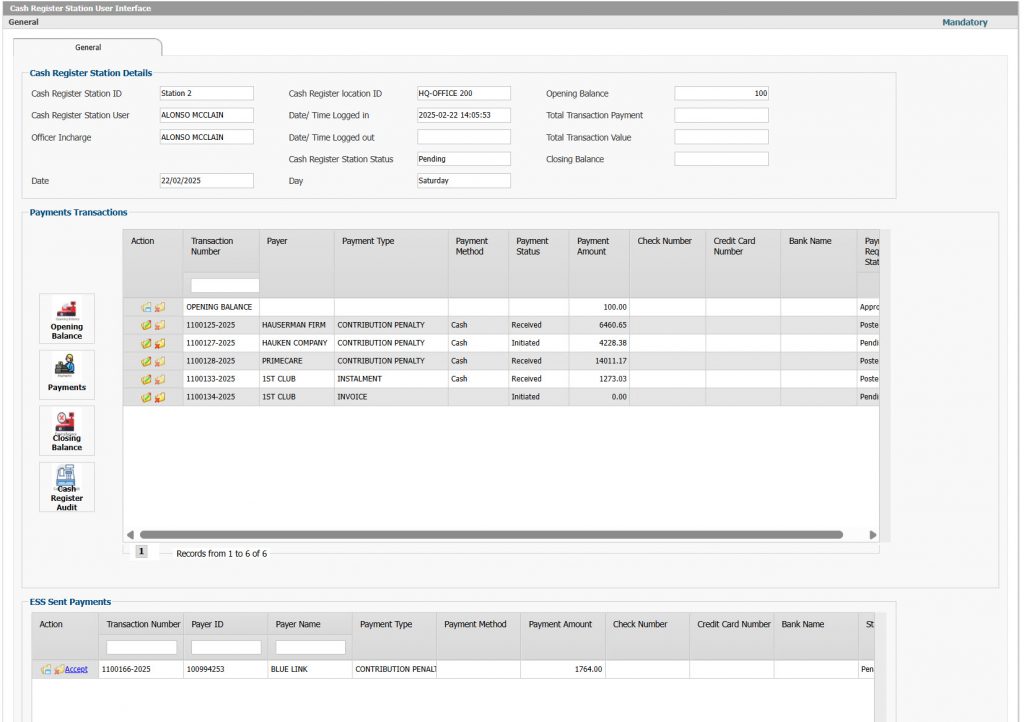The image size is (1024, 722).
Task: Click the 1764.00 ESS payment amount cell
Action: click(563, 669)
